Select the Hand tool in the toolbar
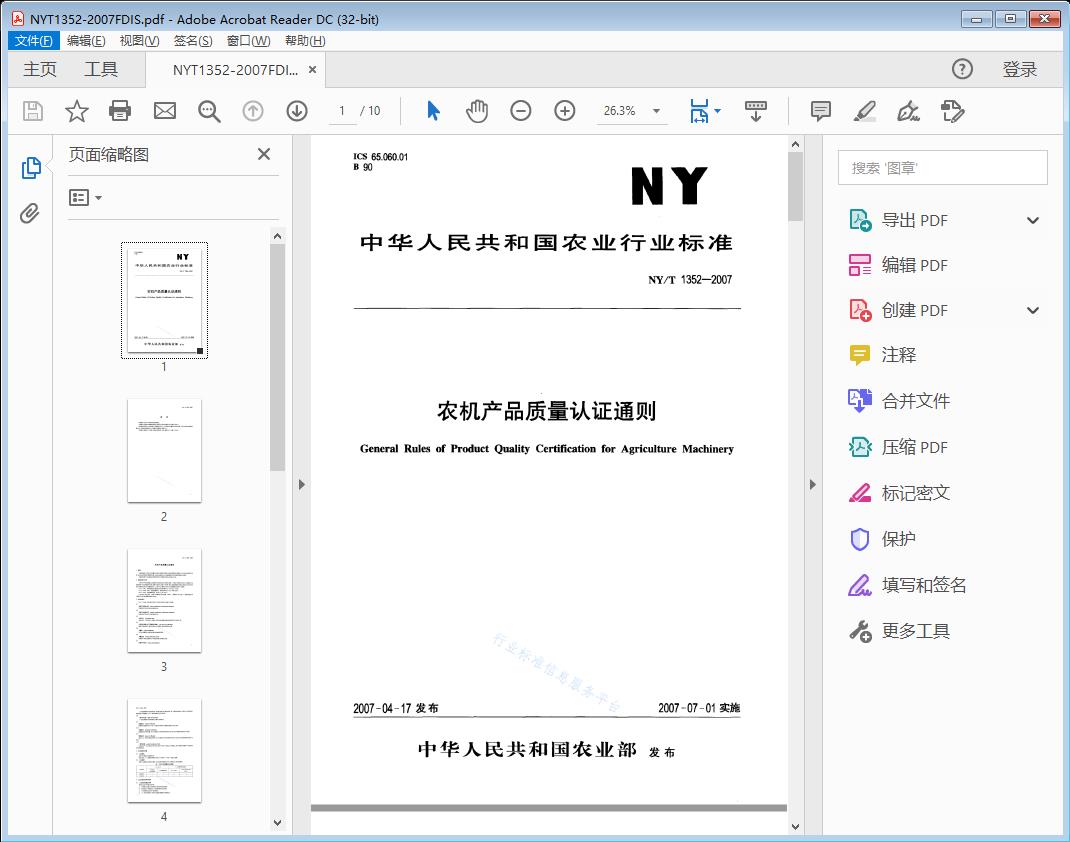Screen dimensions: 1070x842 click(477, 111)
